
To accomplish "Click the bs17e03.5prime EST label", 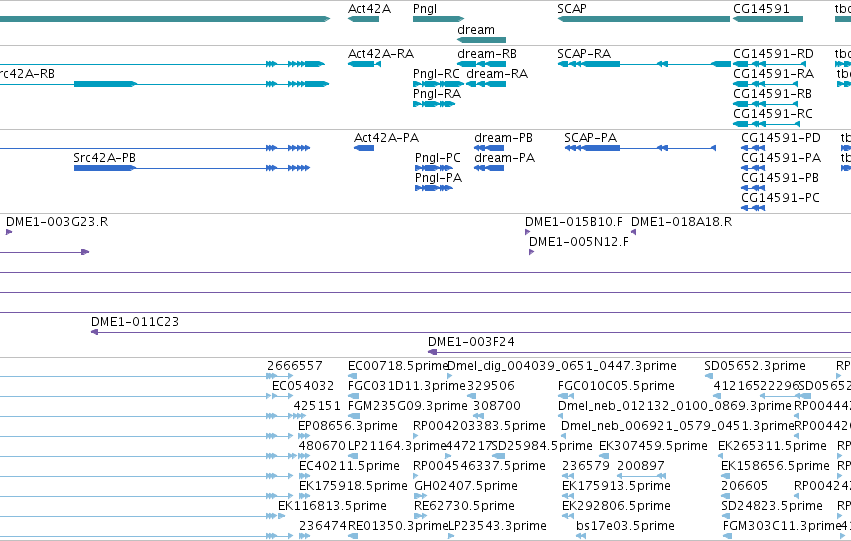I will 625,526.
